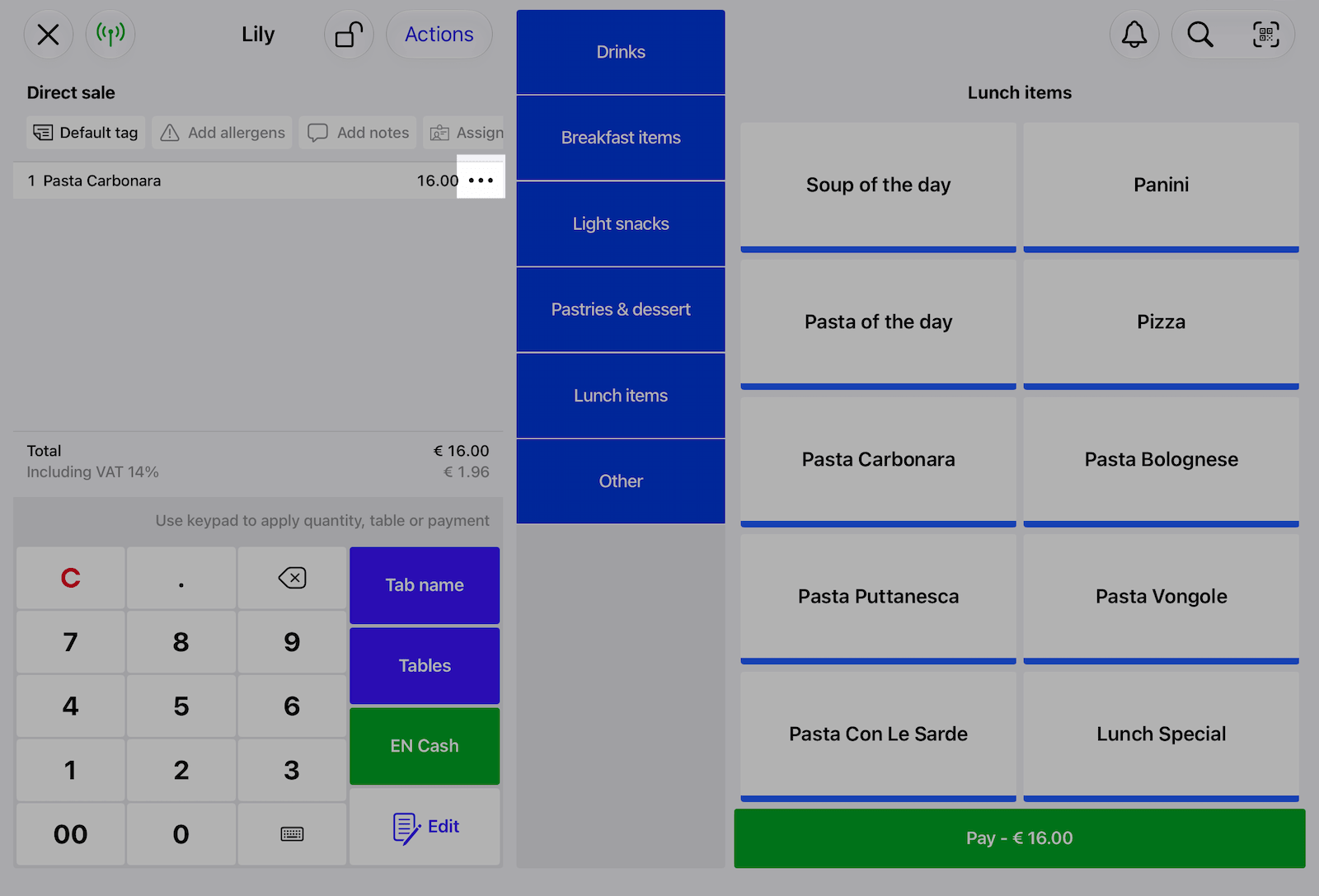Show the on-screen keyboard
The image size is (1319, 896).
pyautogui.click(x=292, y=834)
